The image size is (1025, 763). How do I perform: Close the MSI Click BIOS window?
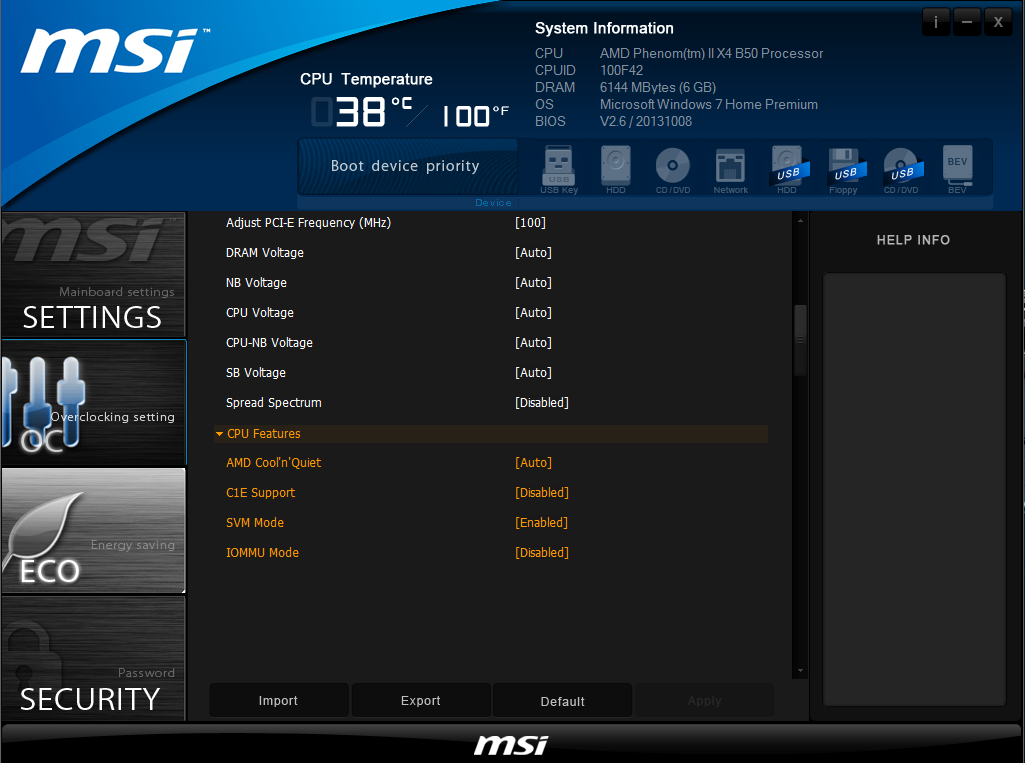coord(998,22)
